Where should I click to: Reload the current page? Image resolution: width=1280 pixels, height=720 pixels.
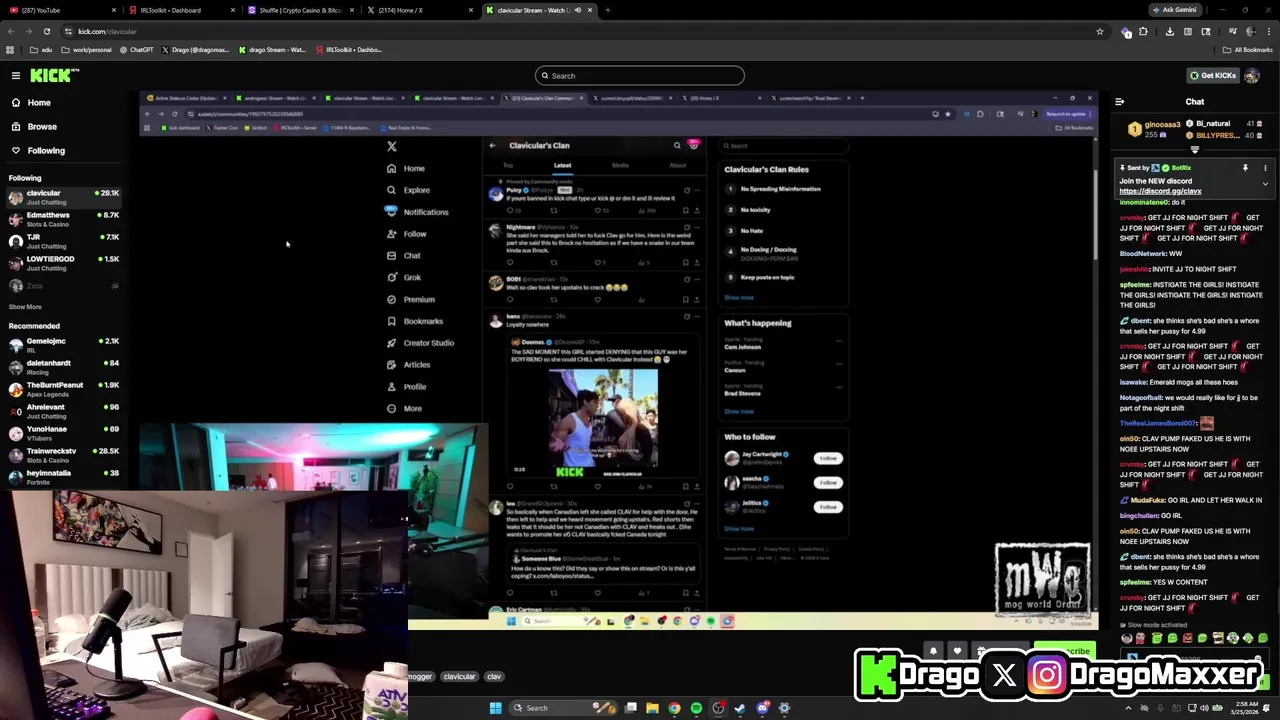coord(46,31)
